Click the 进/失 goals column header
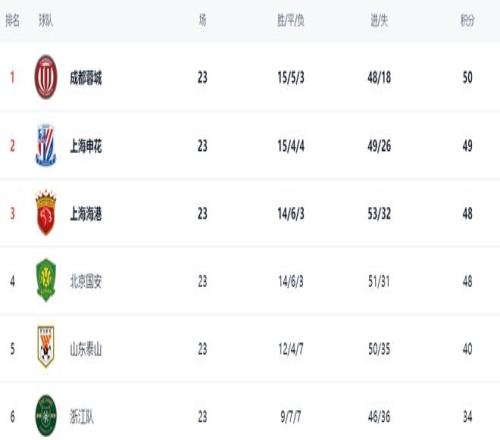The image size is (500, 440). (x=379, y=21)
